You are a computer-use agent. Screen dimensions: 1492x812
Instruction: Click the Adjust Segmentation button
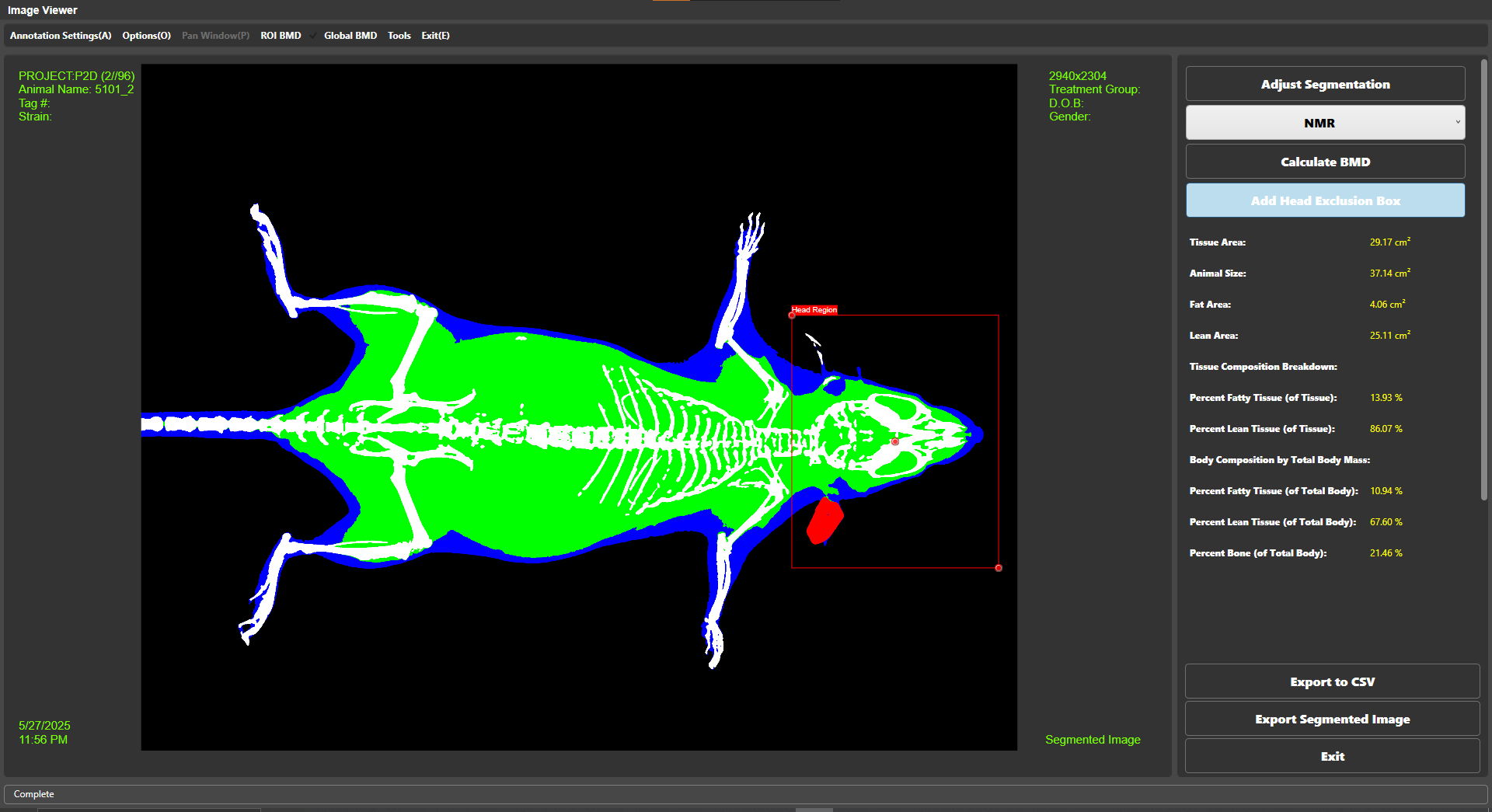click(1325, 84)
